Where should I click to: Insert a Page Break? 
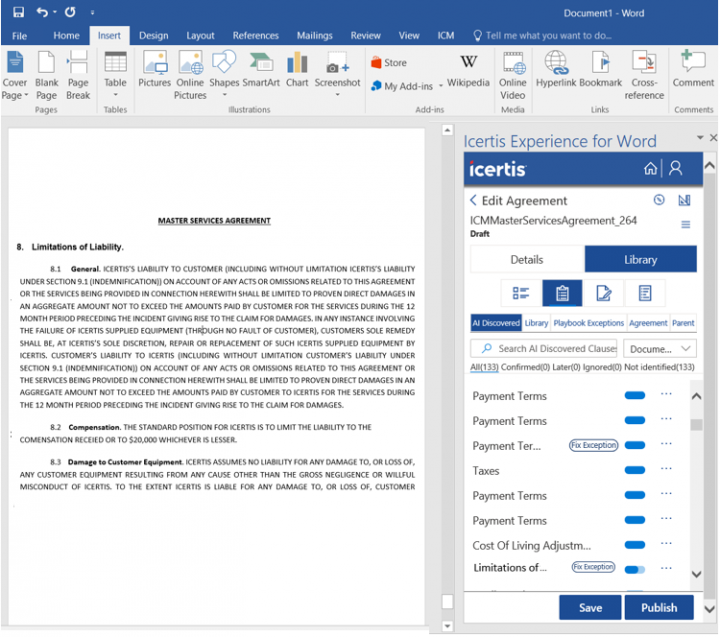click(x=78, y=76)
